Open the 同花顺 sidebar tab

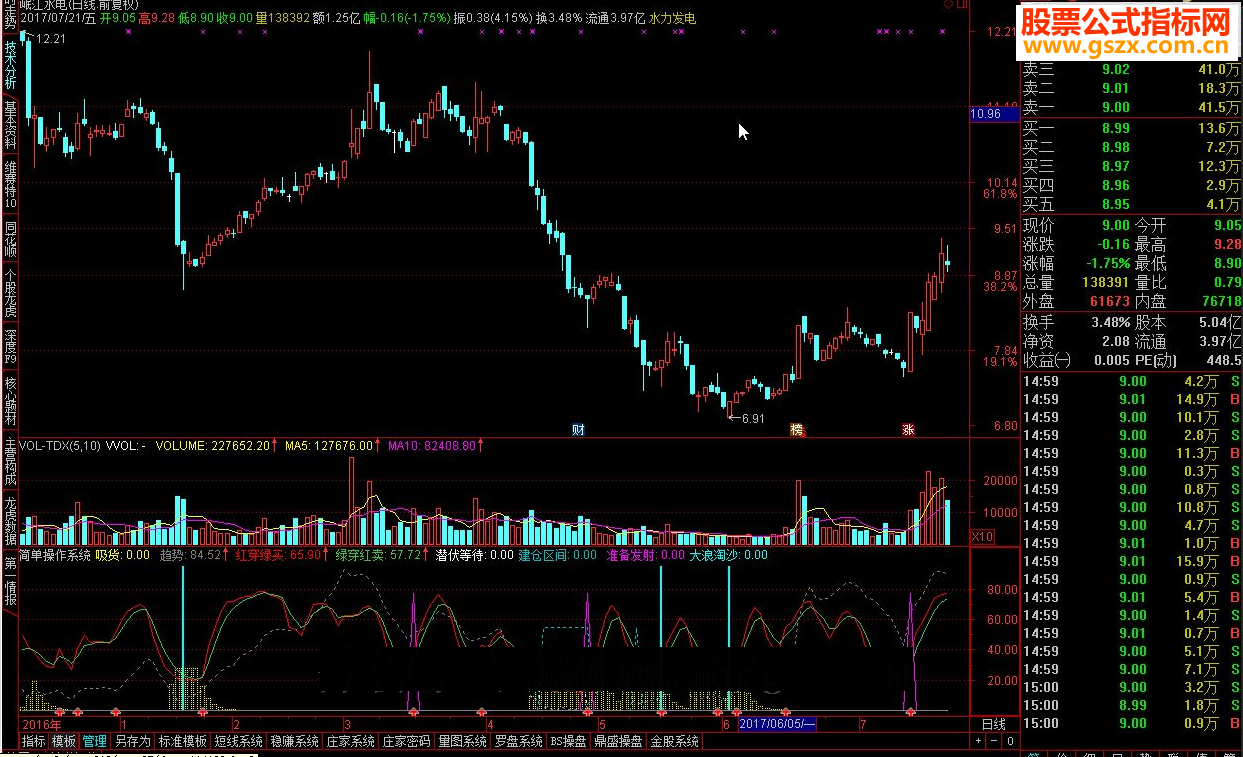[10, 240]
